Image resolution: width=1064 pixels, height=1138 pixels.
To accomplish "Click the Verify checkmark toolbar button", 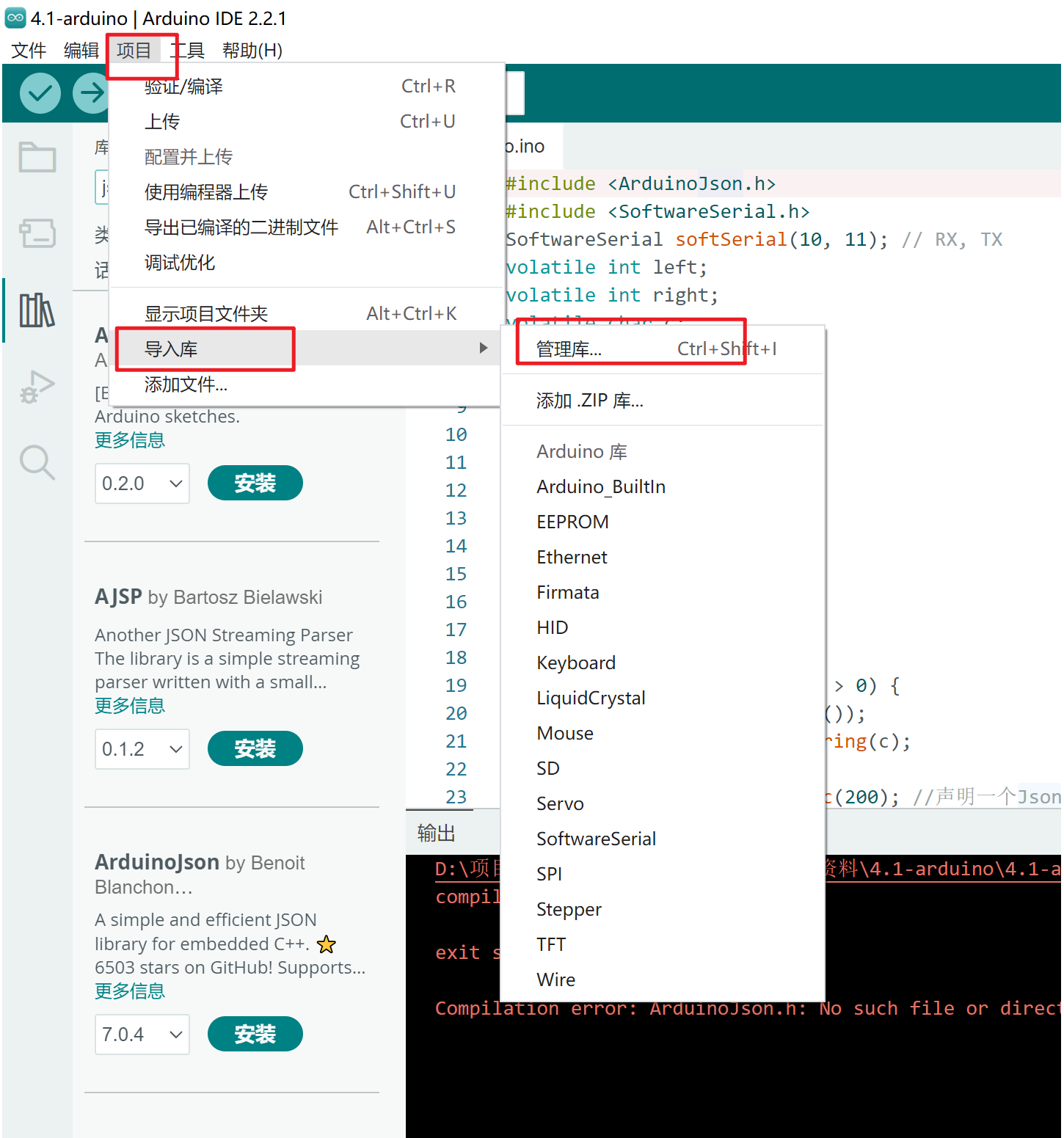I will tap(40, 93).
